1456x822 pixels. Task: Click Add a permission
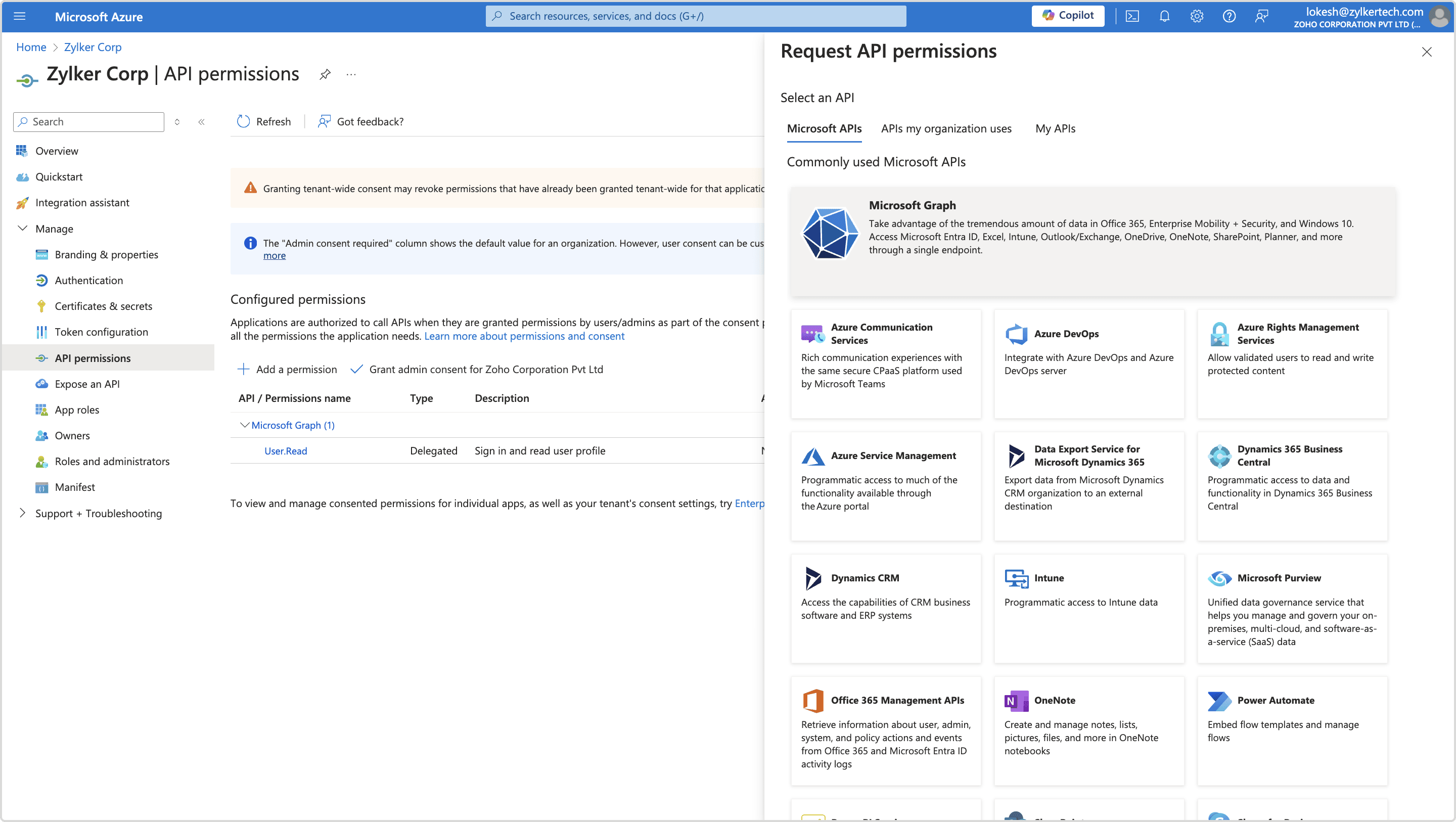[x=287, y=369]
